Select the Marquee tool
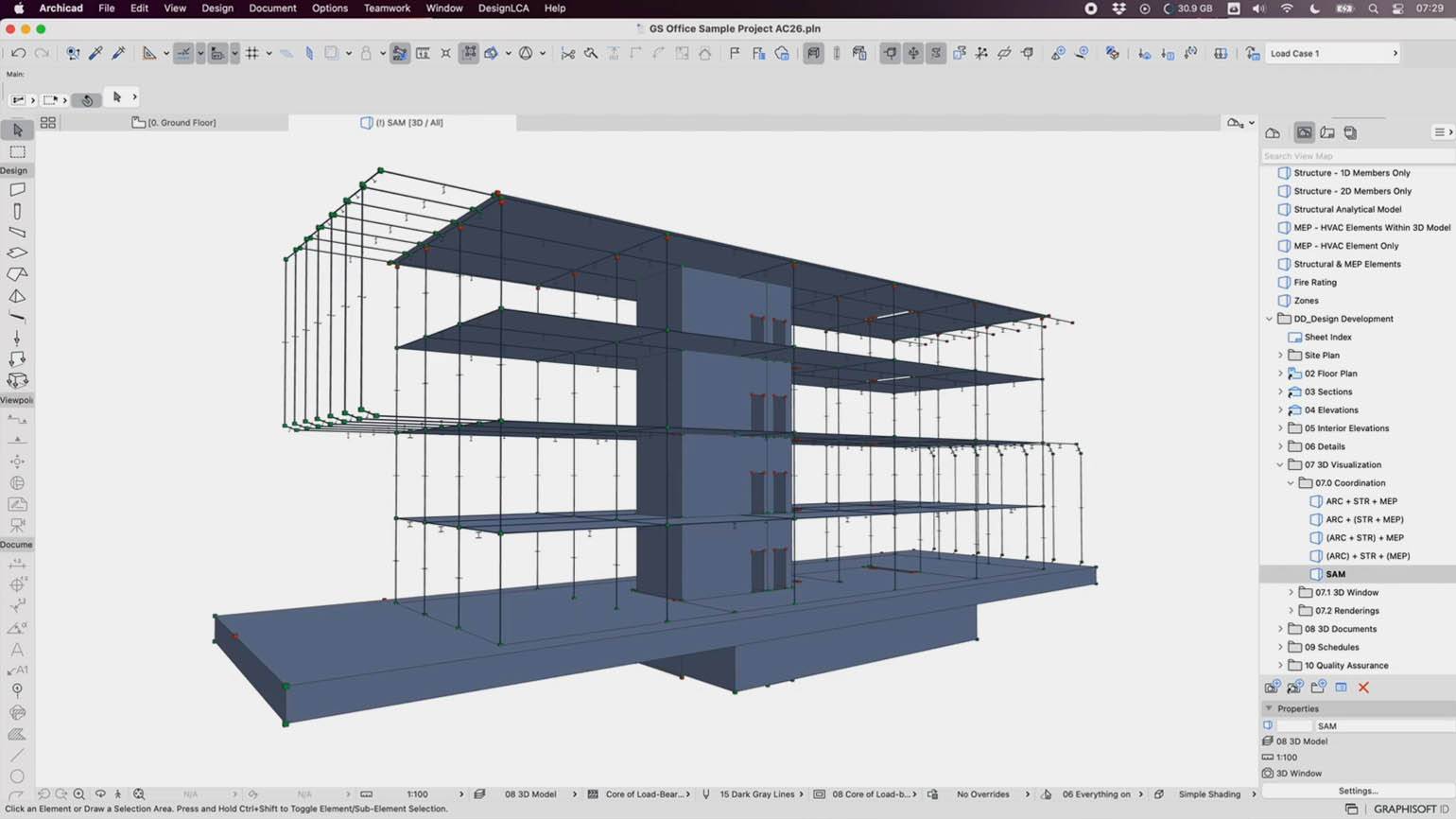 point(17,151)
